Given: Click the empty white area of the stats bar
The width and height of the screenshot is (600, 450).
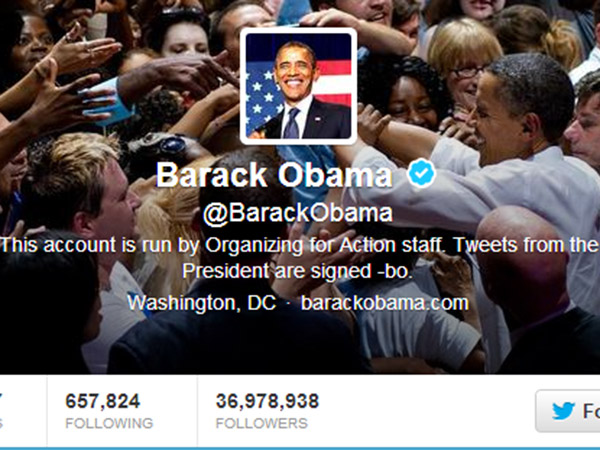Looking at the screenshot, I should coord(425,411).
